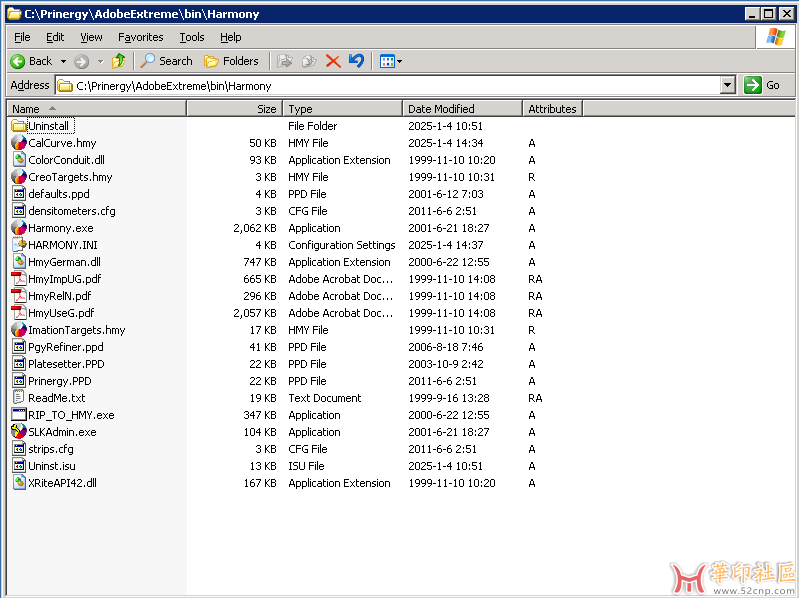
Task: Toggle the Folders pane button
Action: pos(231,61)
